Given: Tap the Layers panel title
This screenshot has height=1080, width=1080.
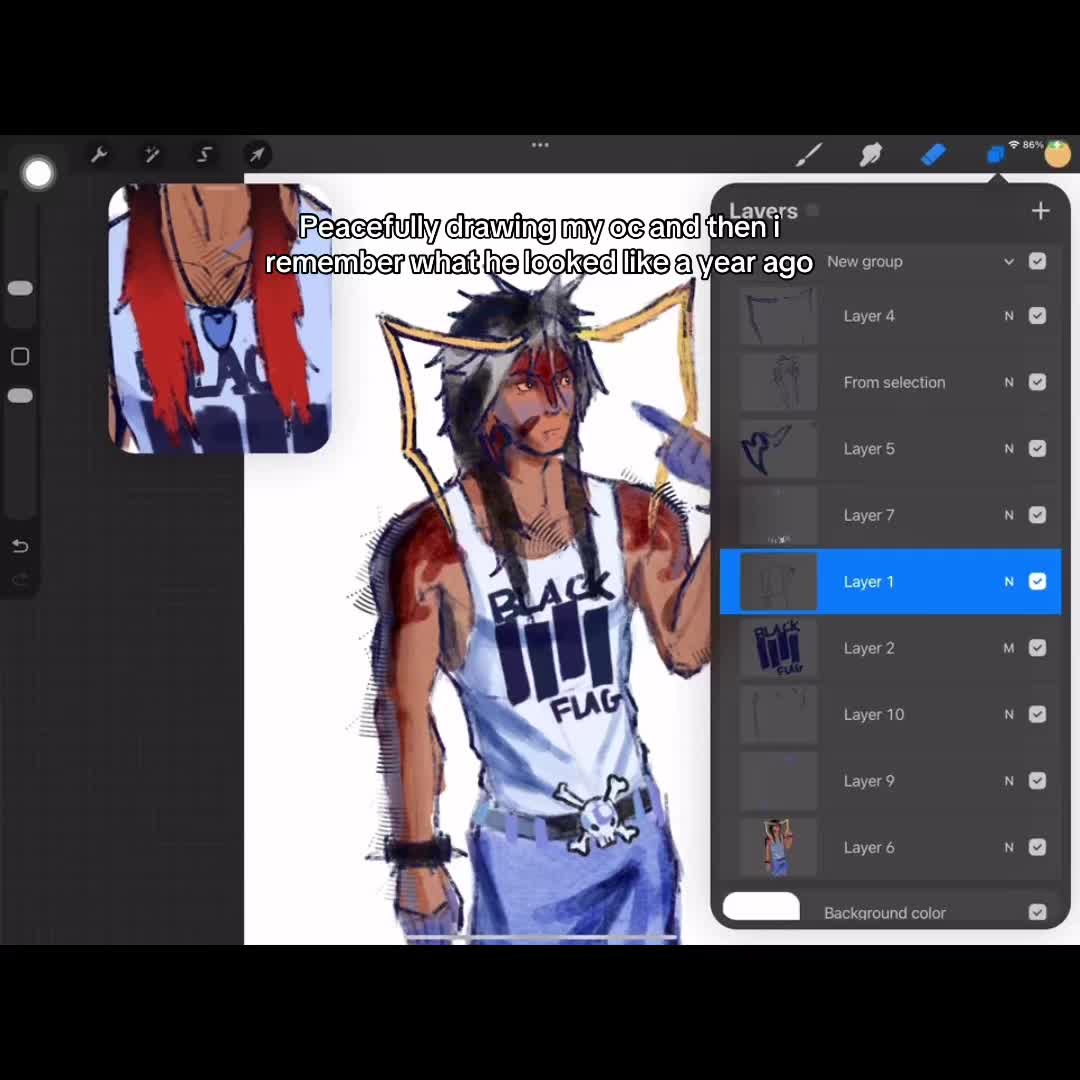Looking at the screenshot, I should (763, 211).
